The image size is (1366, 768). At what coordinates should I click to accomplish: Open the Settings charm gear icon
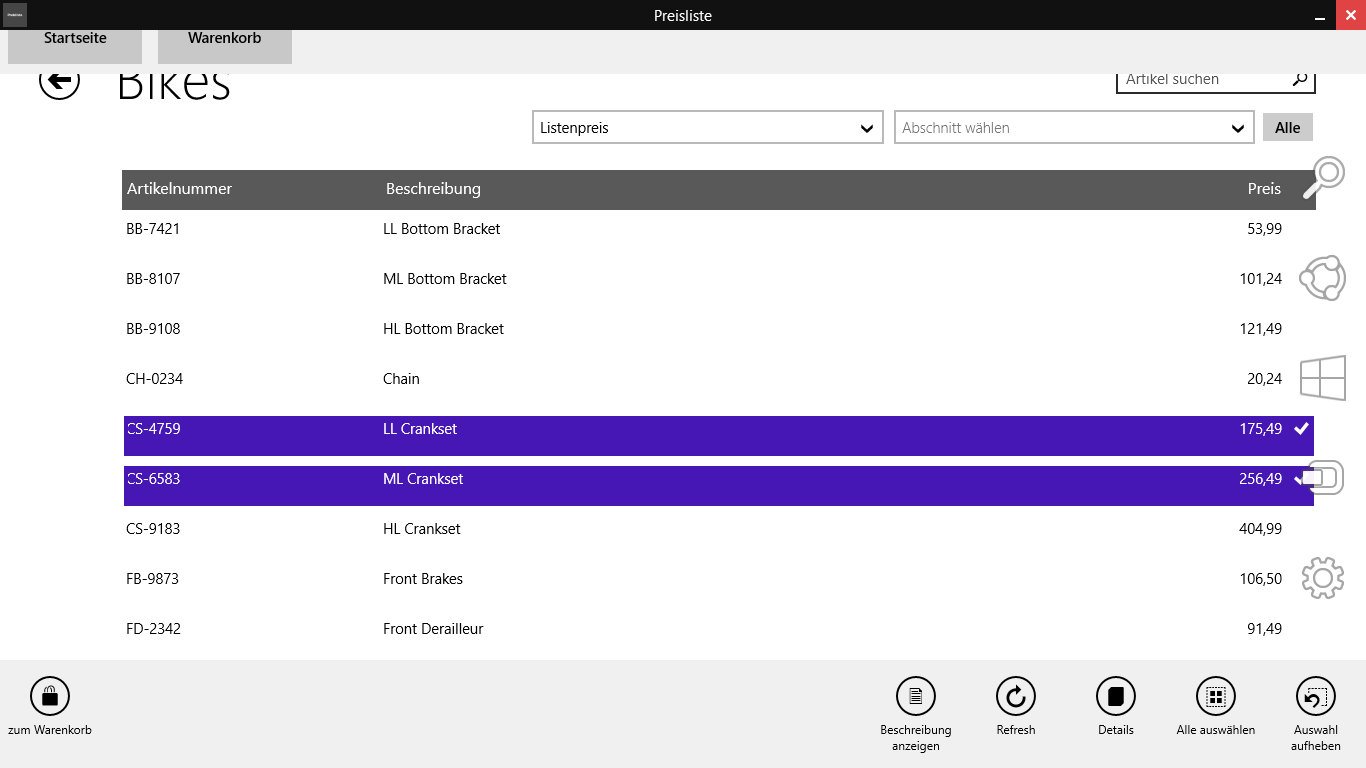point(1322,578)
